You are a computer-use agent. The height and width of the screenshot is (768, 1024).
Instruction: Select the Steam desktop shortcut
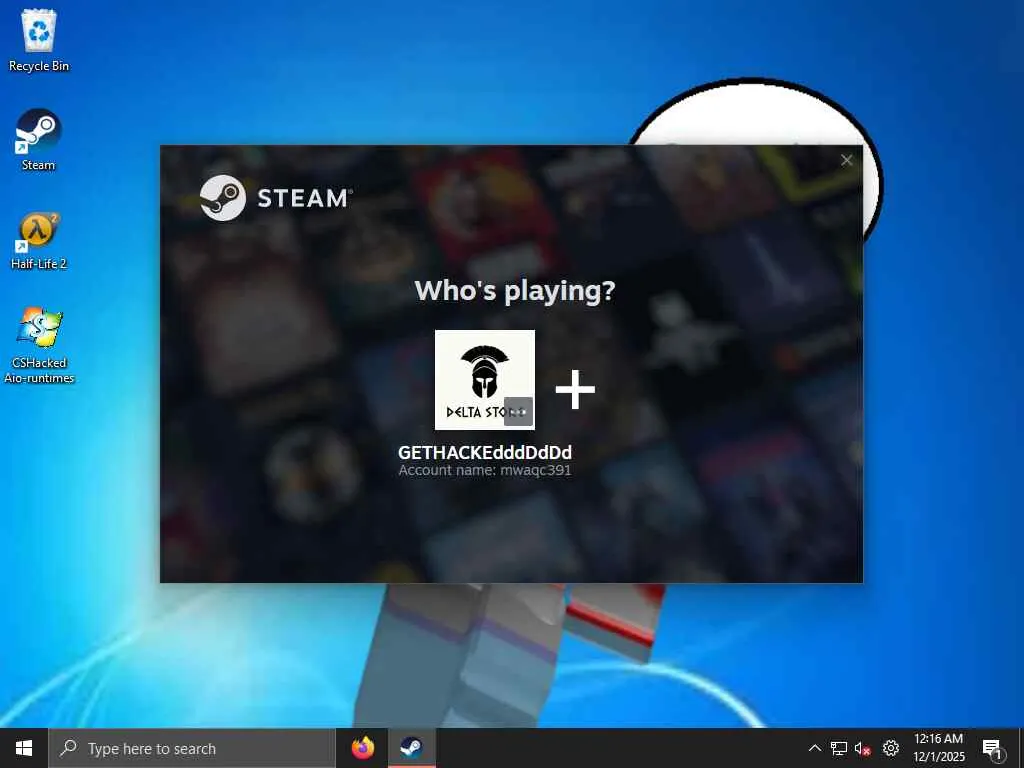tap(38, 140)
